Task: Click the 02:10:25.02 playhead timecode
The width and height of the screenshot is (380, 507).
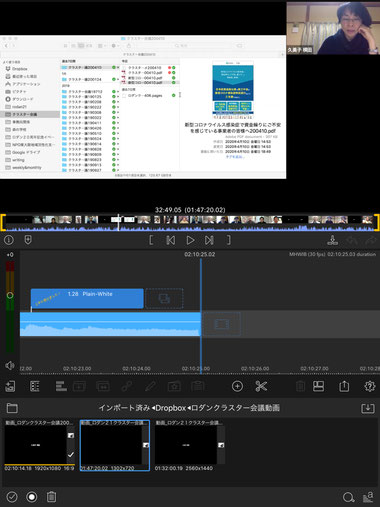Action: 200,254
